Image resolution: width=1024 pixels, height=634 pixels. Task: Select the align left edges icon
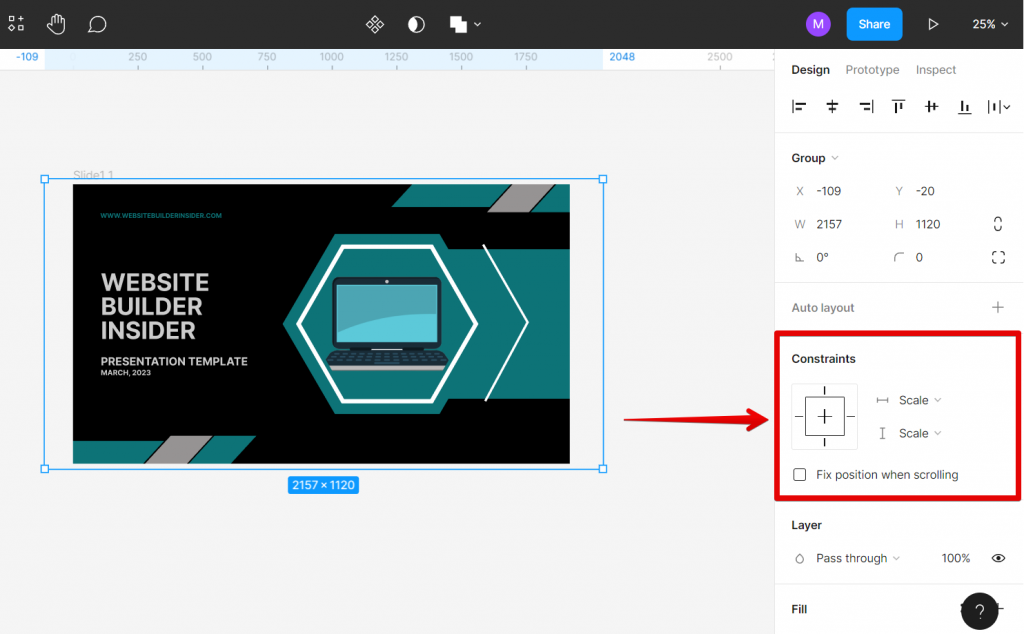point(798,106)
